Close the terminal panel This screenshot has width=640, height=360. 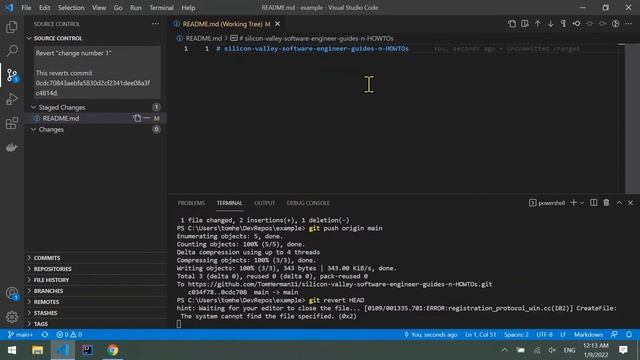click(x=631, y=203)
